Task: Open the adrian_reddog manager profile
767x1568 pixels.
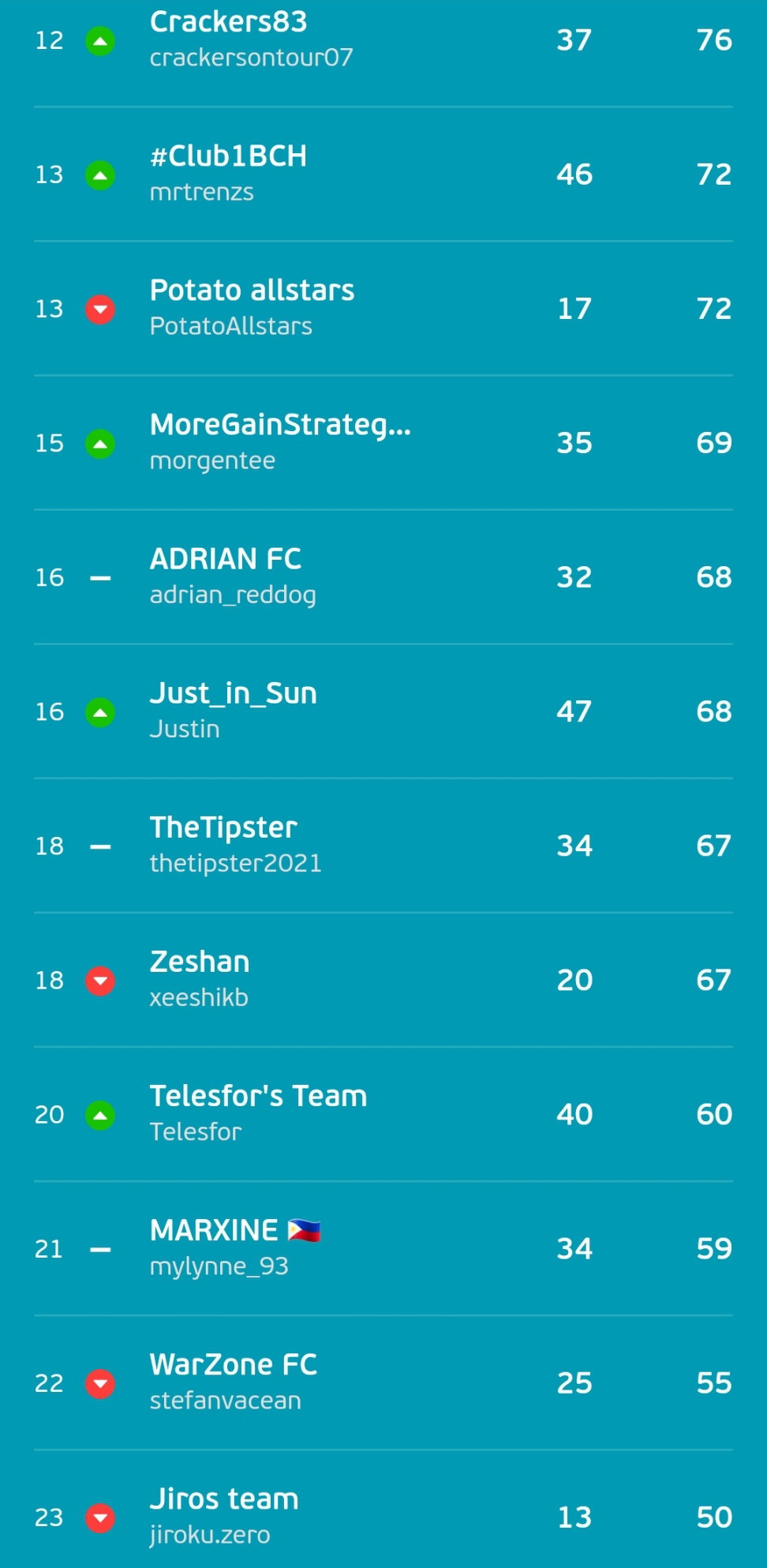Action: click(x=233, y=595)
